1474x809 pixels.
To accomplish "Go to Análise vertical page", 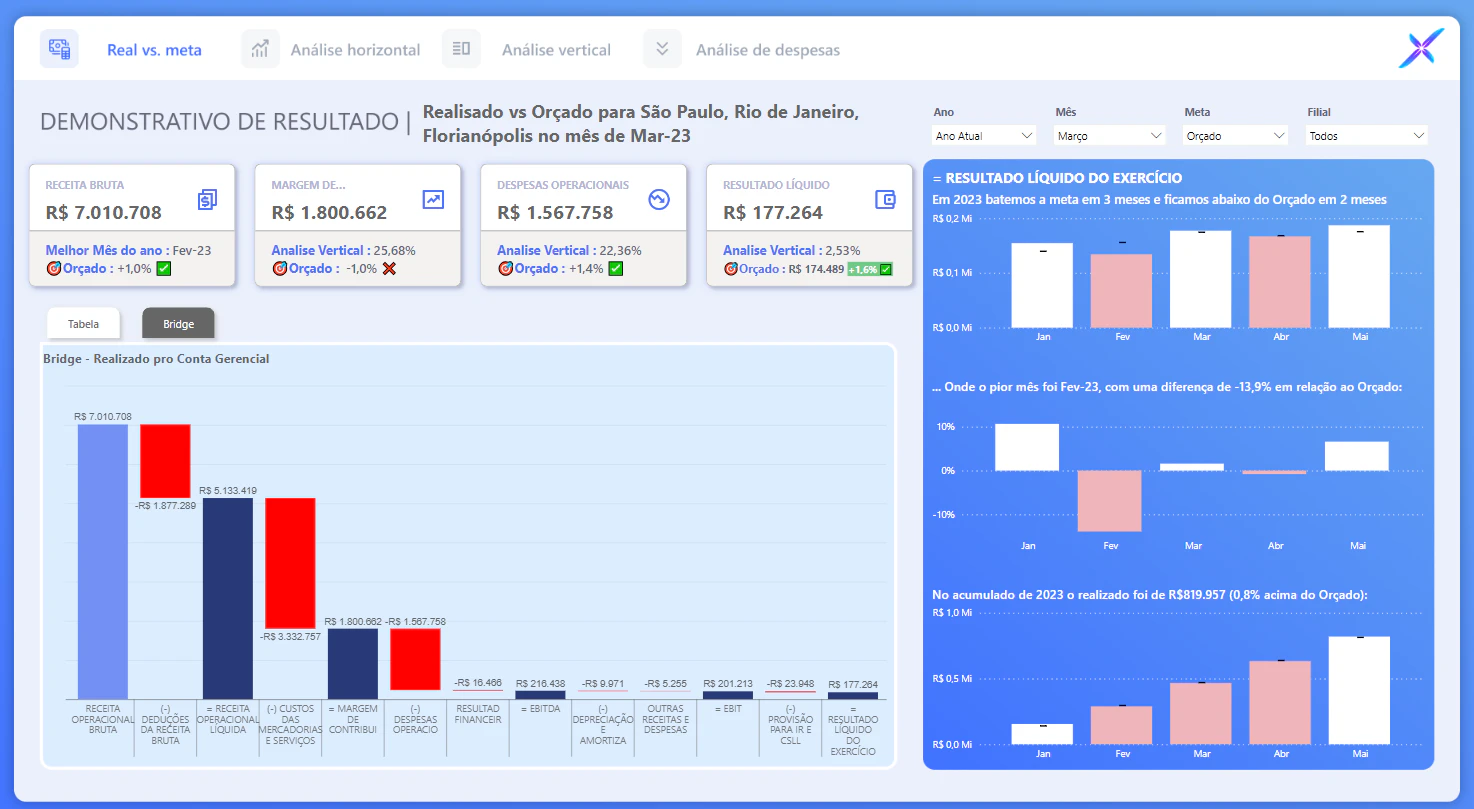I will coord(556,50).
